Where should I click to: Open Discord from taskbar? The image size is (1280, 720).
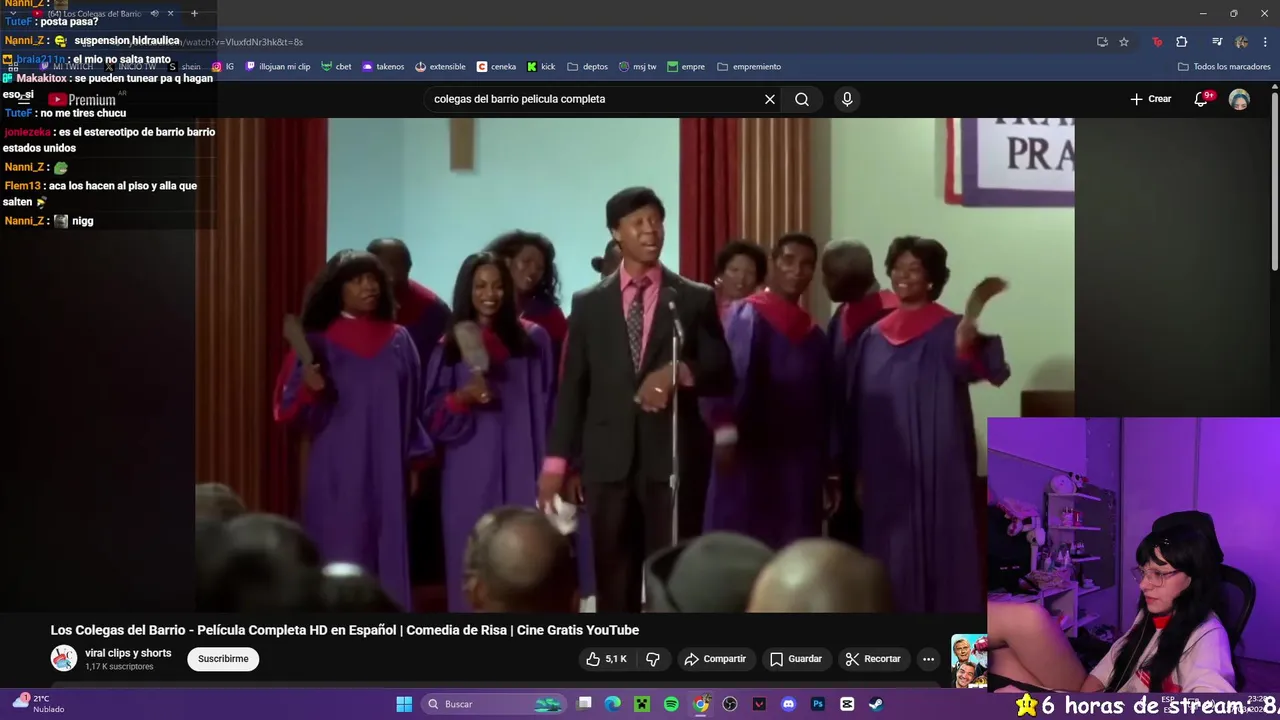pos(788,704)
